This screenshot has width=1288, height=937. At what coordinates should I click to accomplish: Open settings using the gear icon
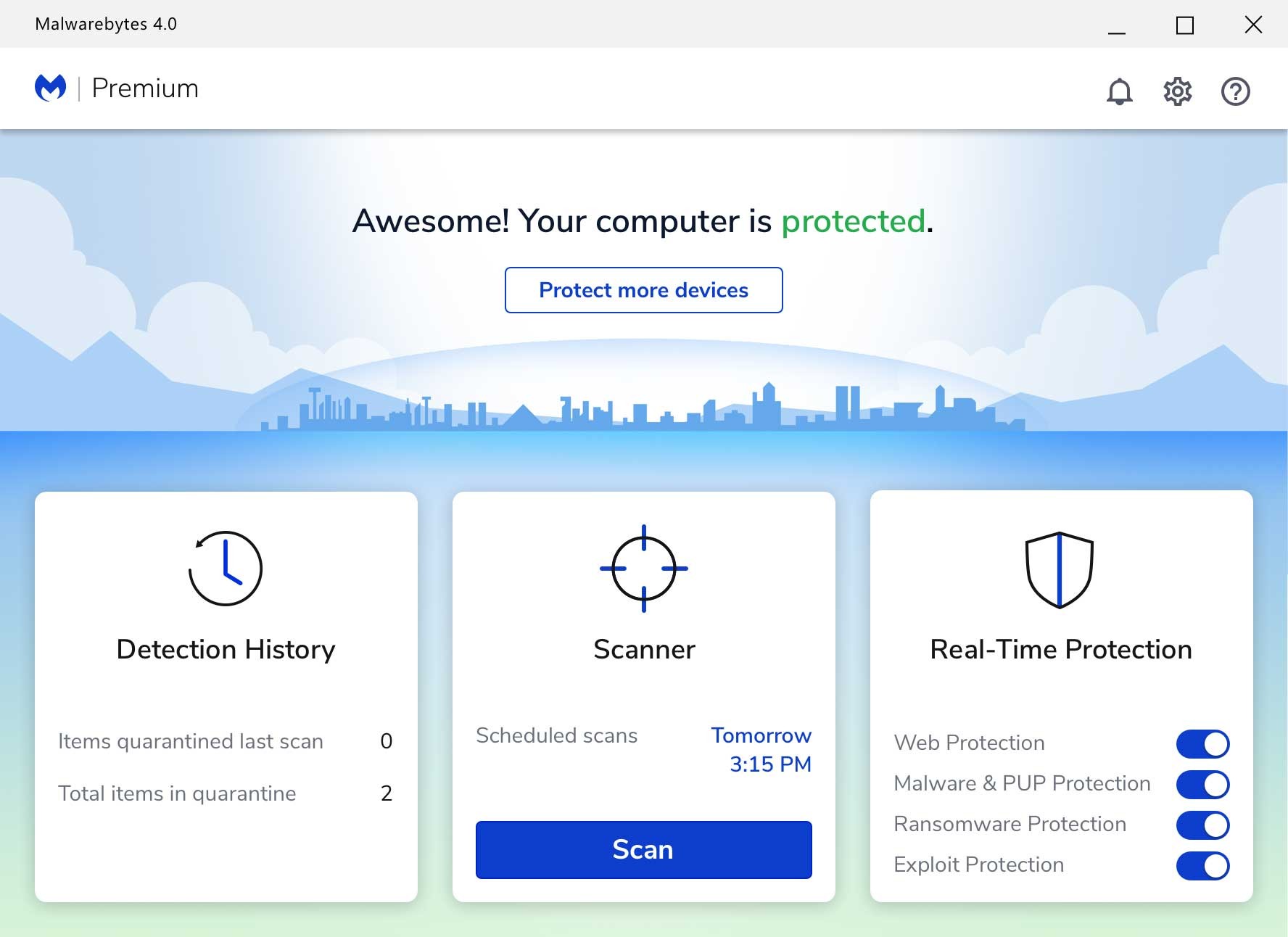pos(1176,91)
